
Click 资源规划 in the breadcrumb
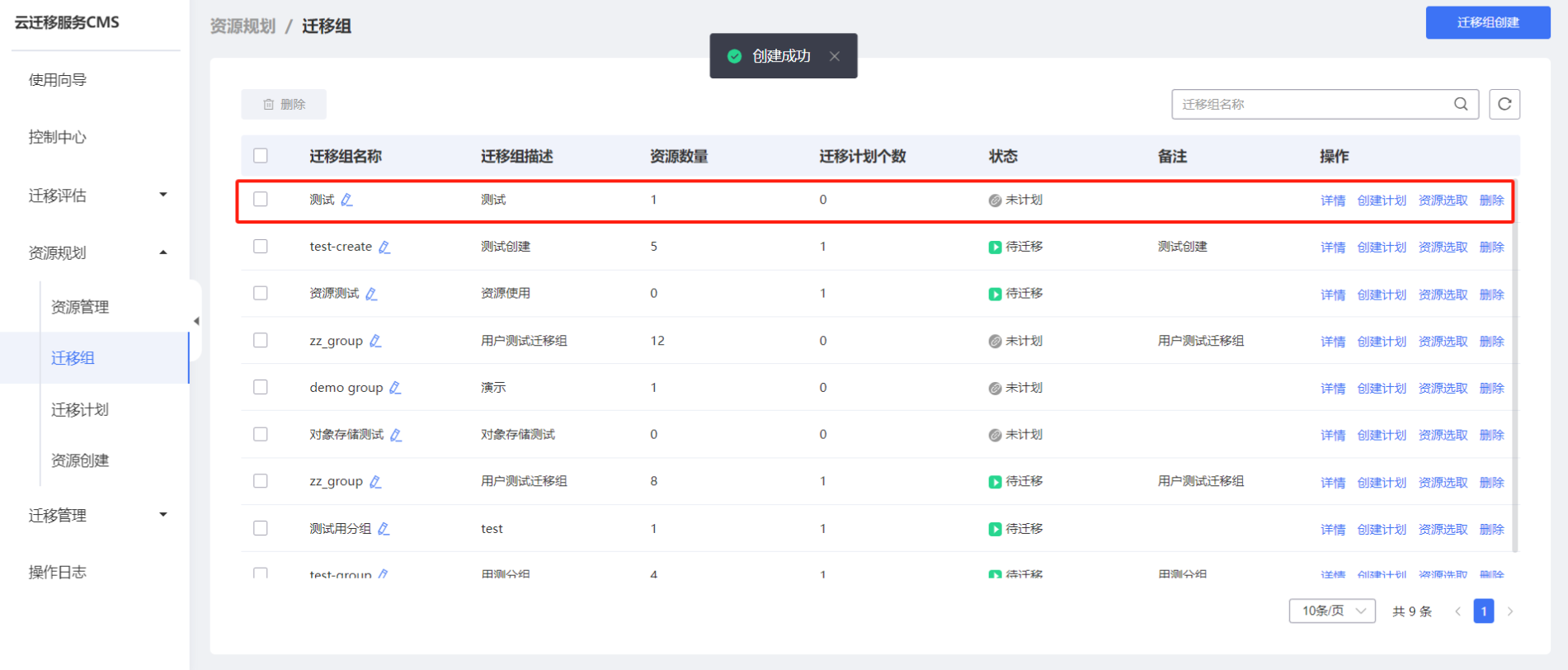pyautogui.click(x=242, y=26)
